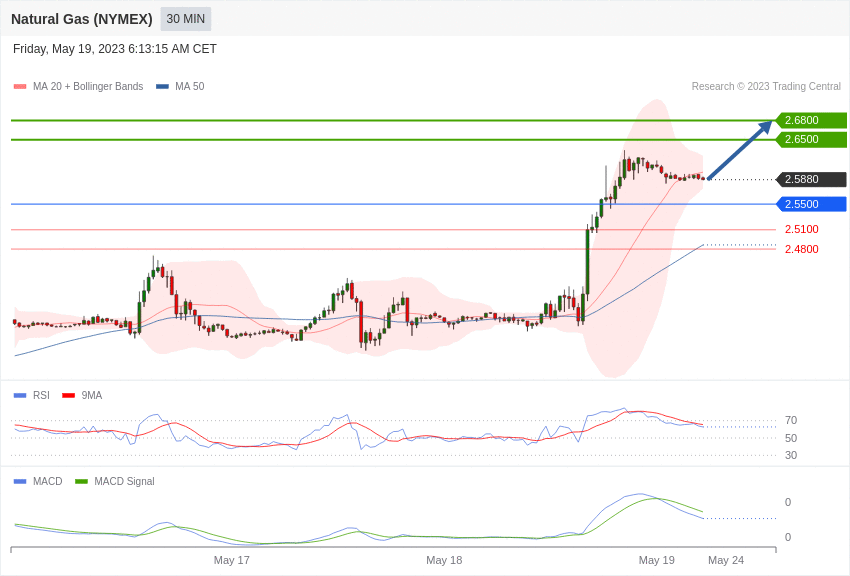Image resolution: width=850 pixels, height=576 pixels.
Task: Click the MA 50 blue legend swatch
Action: pyautogui.click(x=163, y=87)
